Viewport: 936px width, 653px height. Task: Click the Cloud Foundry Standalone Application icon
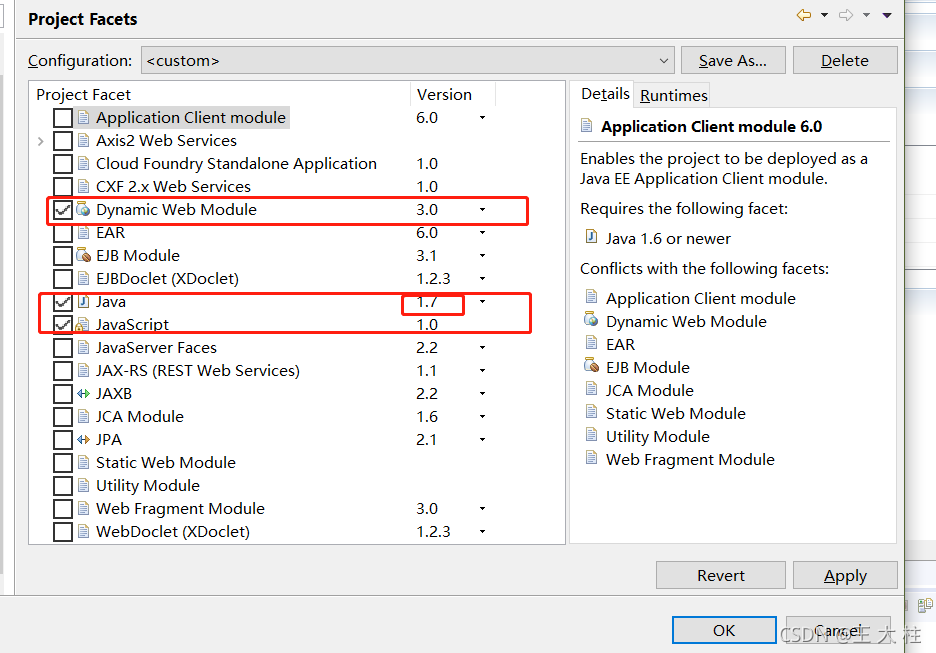pyautogui.click(x=84, y=164)
